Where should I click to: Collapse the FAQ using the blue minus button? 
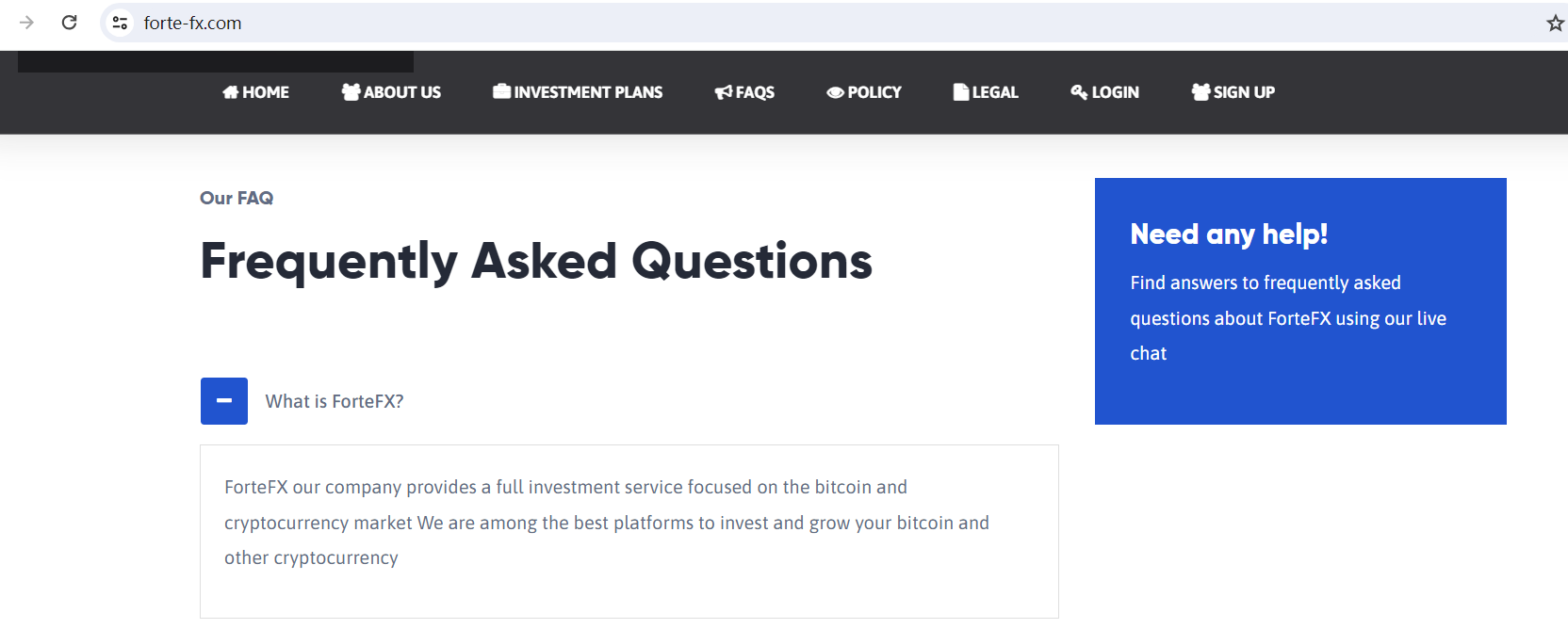tap(224, 401)
